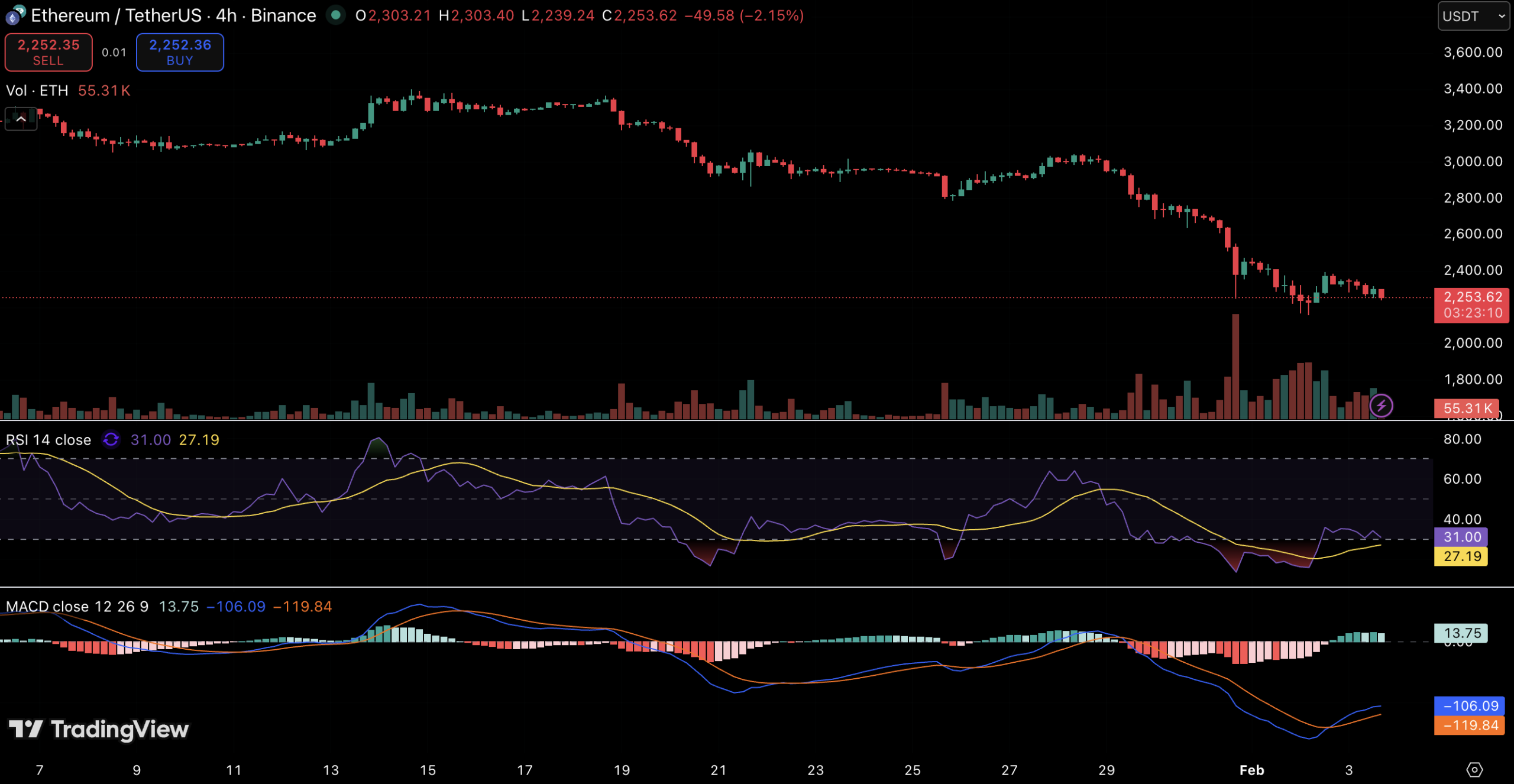
Task: Click the Ethereum / TetherUS symbol title
Action: pos(116,15)
